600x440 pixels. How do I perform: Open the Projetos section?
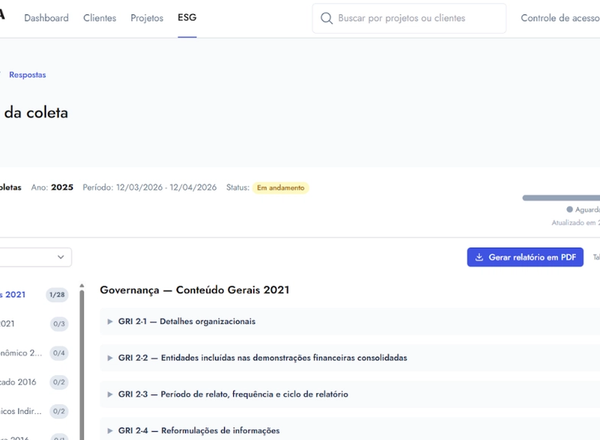[147, 18]
